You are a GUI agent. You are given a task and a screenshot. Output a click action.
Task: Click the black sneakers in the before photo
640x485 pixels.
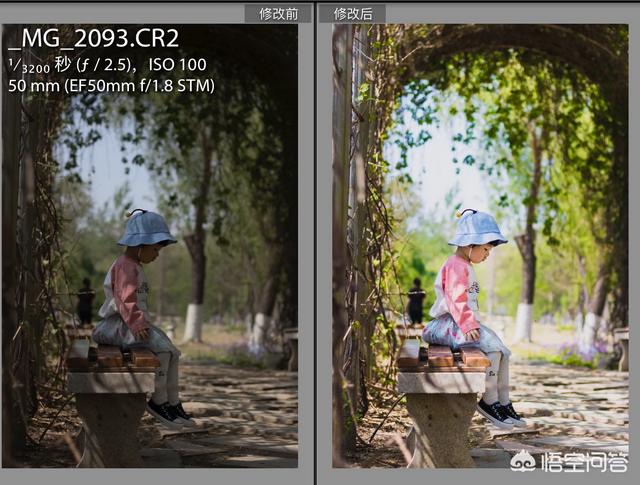[x=171, y=412]
